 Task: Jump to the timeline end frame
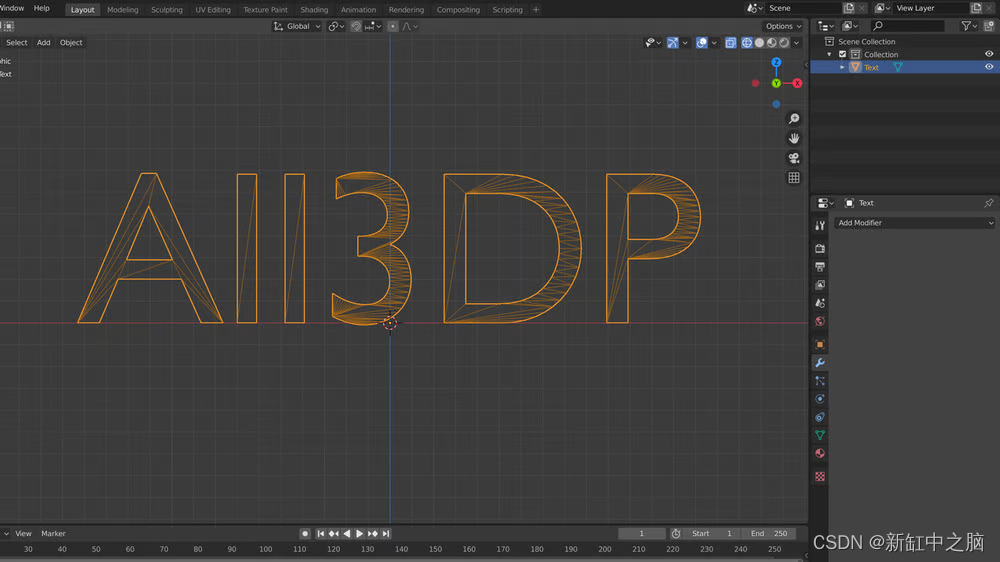(386, 533)
